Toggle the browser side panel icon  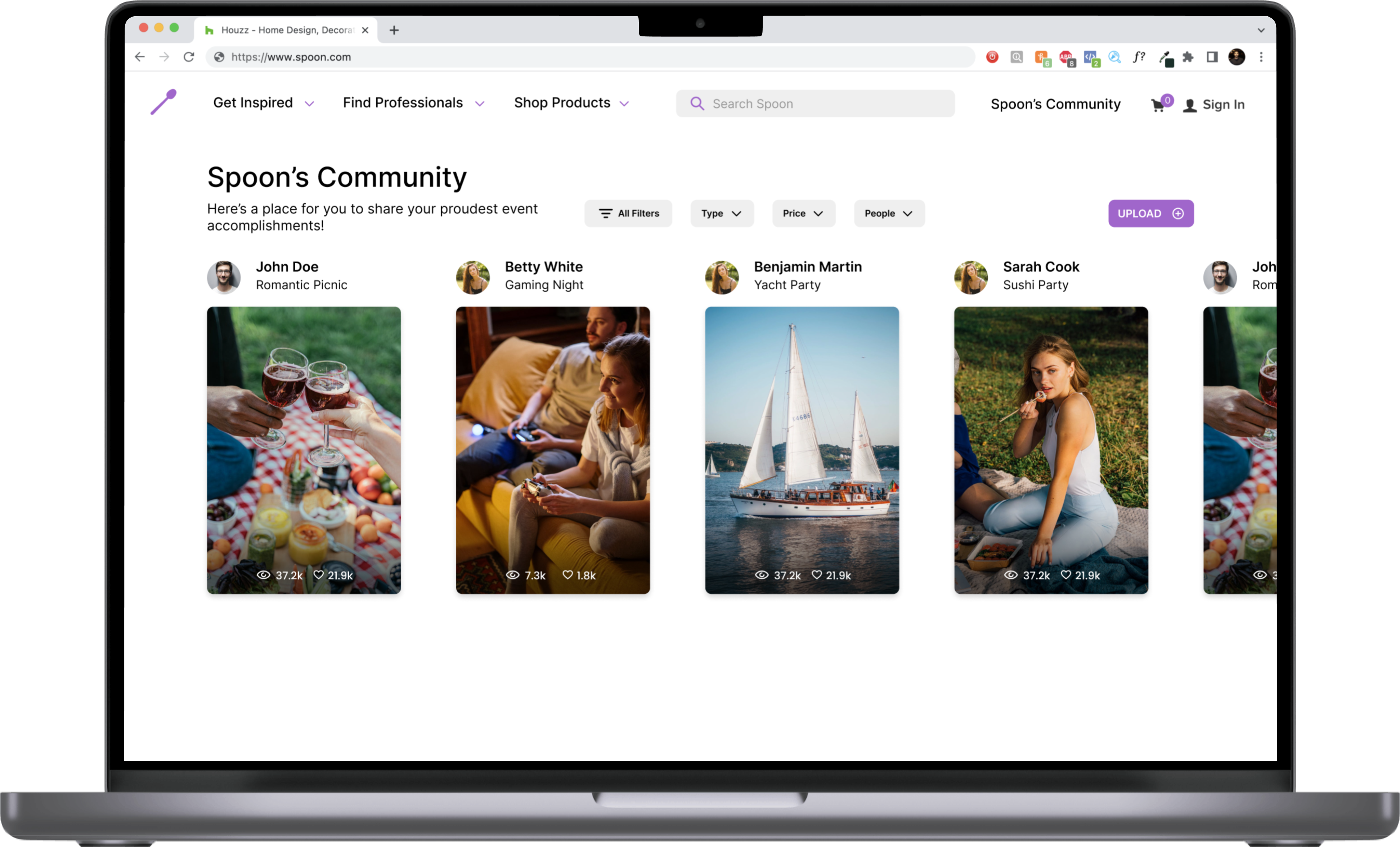pyautogui.click(x=1212, y=57)
